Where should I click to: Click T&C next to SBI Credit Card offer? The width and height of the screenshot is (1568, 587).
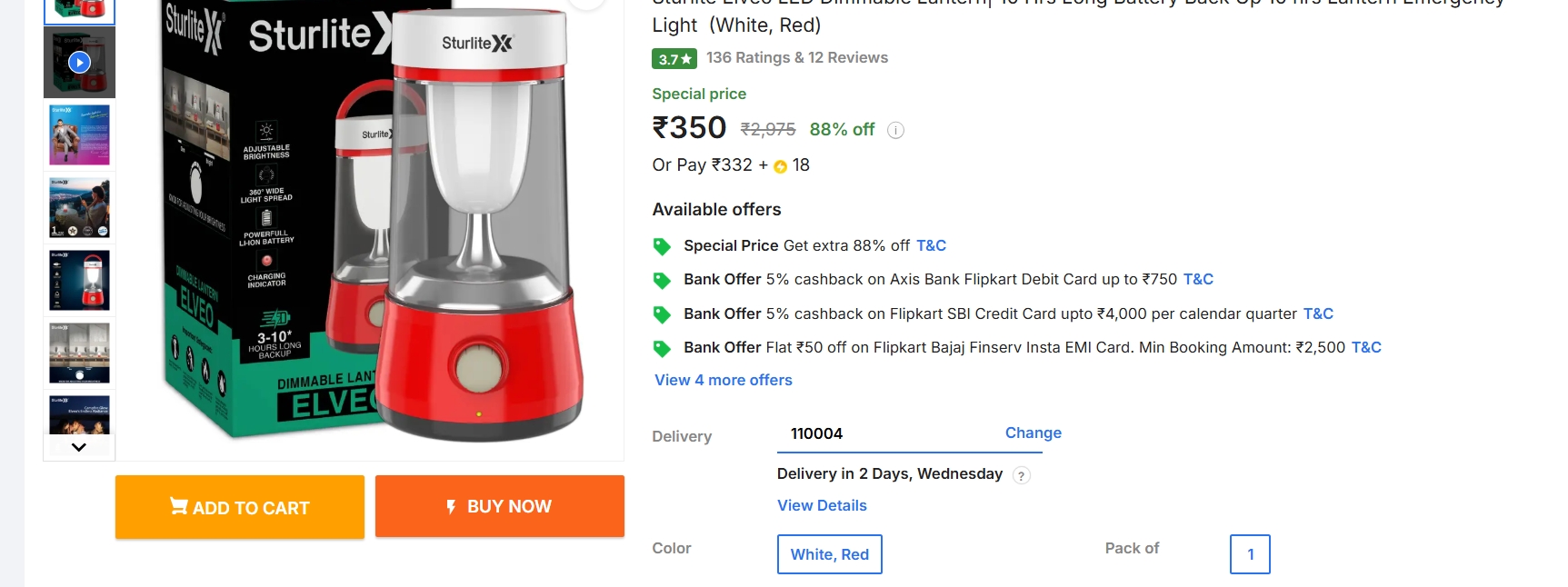pyautogui.click(x=1317, y=313)
